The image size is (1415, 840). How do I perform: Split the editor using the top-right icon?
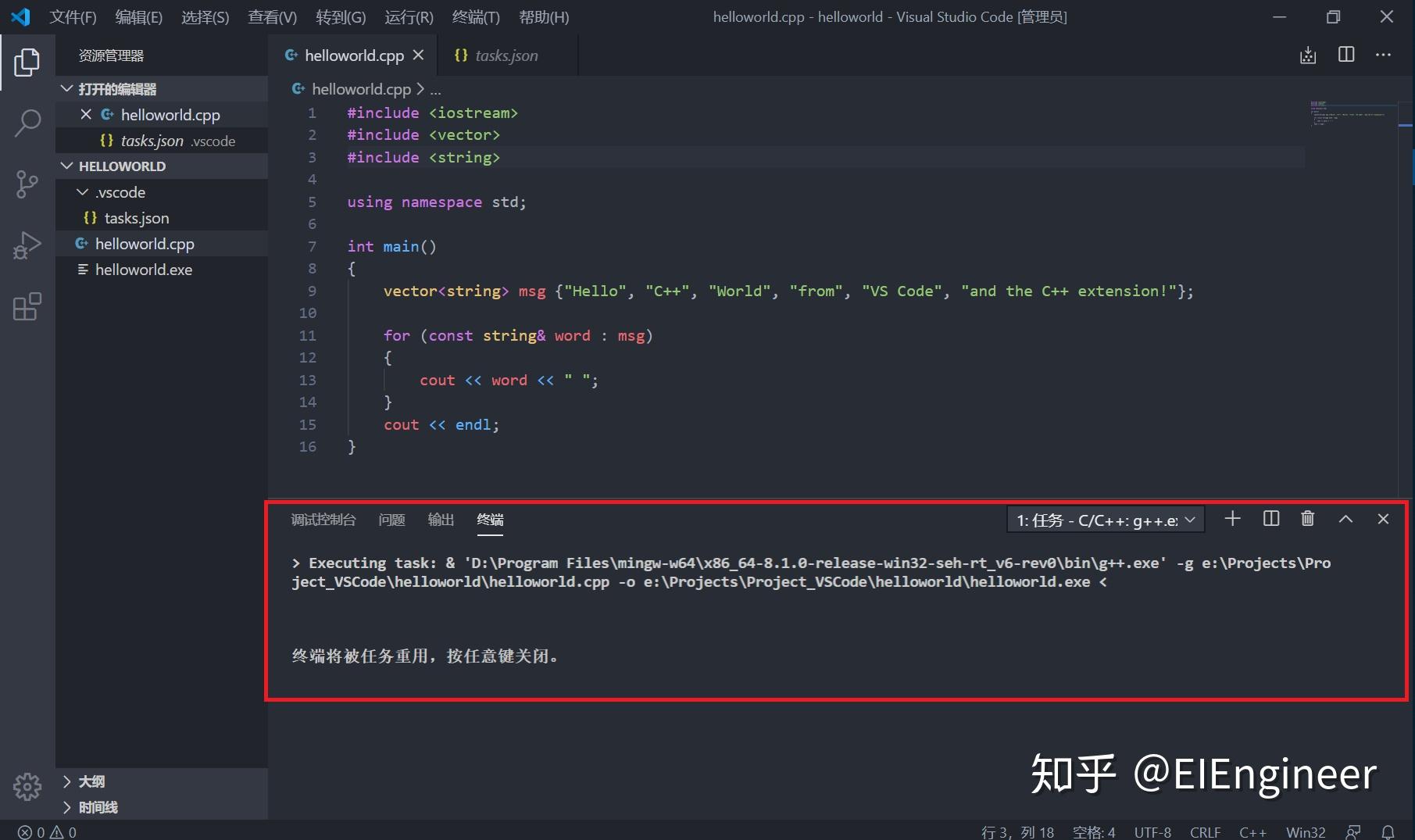tap(1345, 55)
